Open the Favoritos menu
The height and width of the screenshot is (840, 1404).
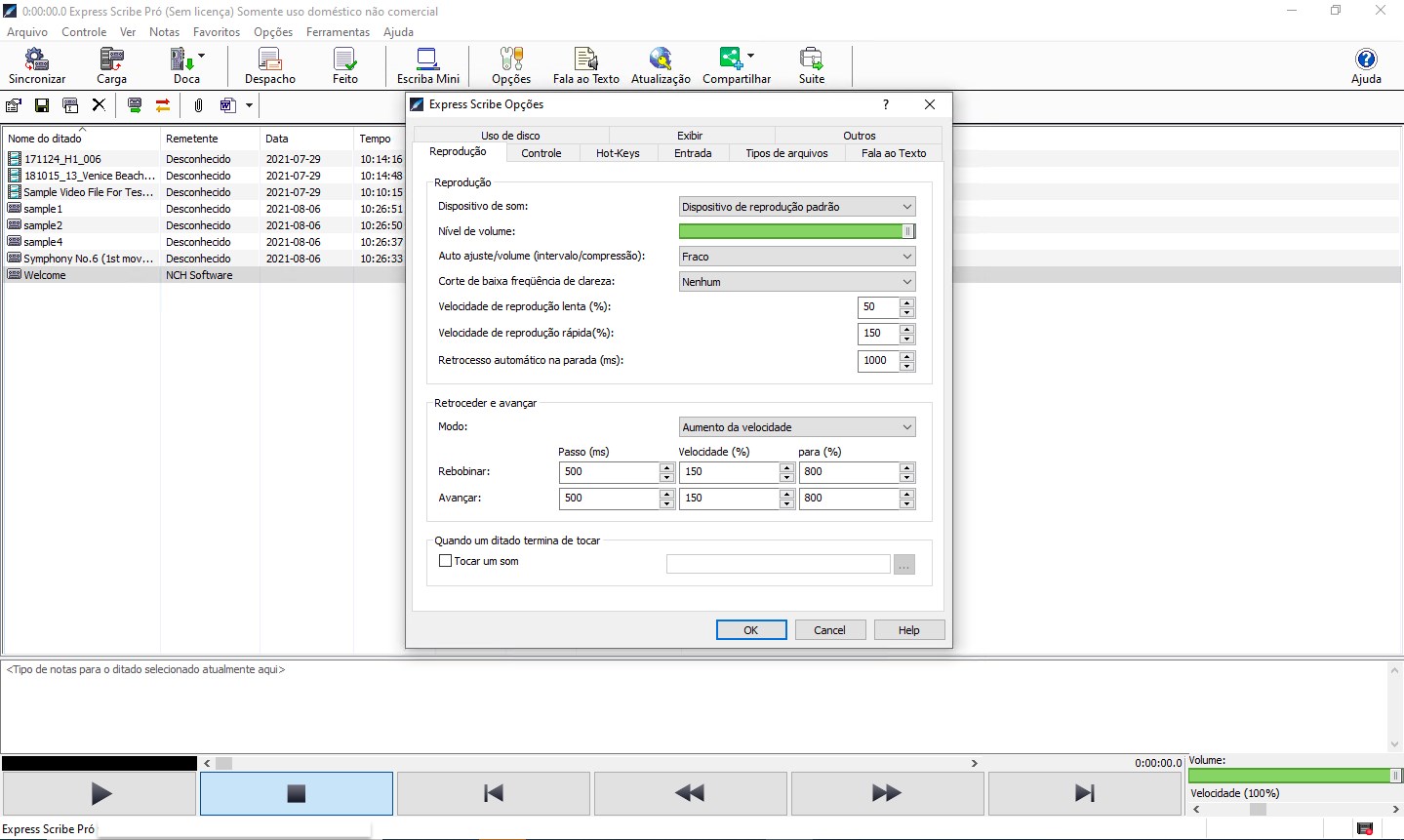tap(217, 32)
